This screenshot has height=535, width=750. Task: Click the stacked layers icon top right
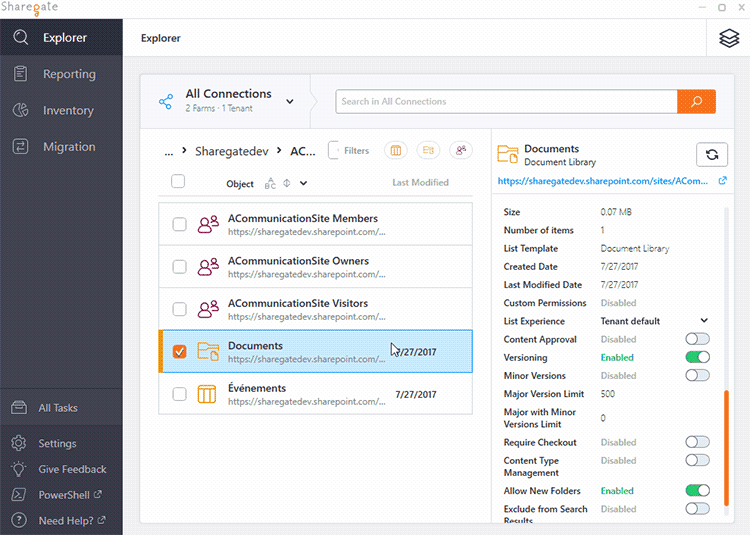(729, 38)
